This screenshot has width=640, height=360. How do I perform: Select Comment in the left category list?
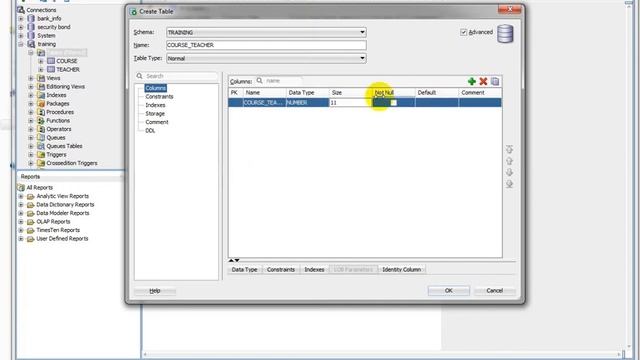point(157,122)
